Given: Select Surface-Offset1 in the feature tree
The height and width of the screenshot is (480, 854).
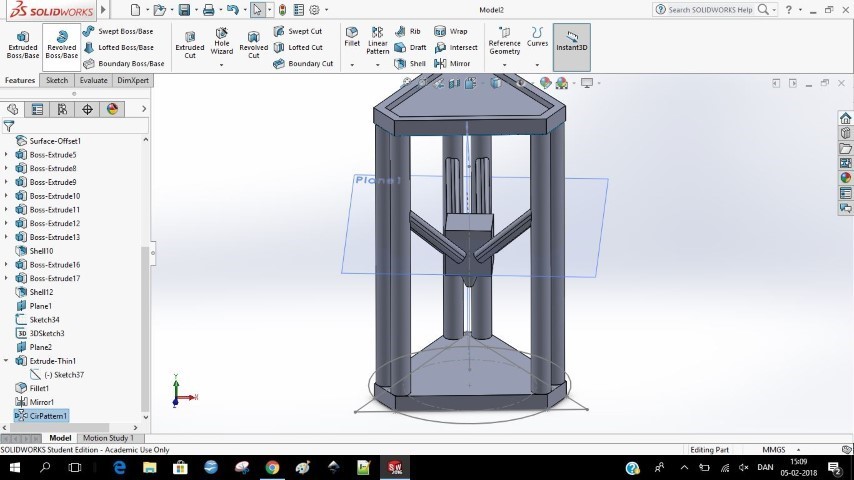Looking at the screenshot, I should [x=48, y=141].
